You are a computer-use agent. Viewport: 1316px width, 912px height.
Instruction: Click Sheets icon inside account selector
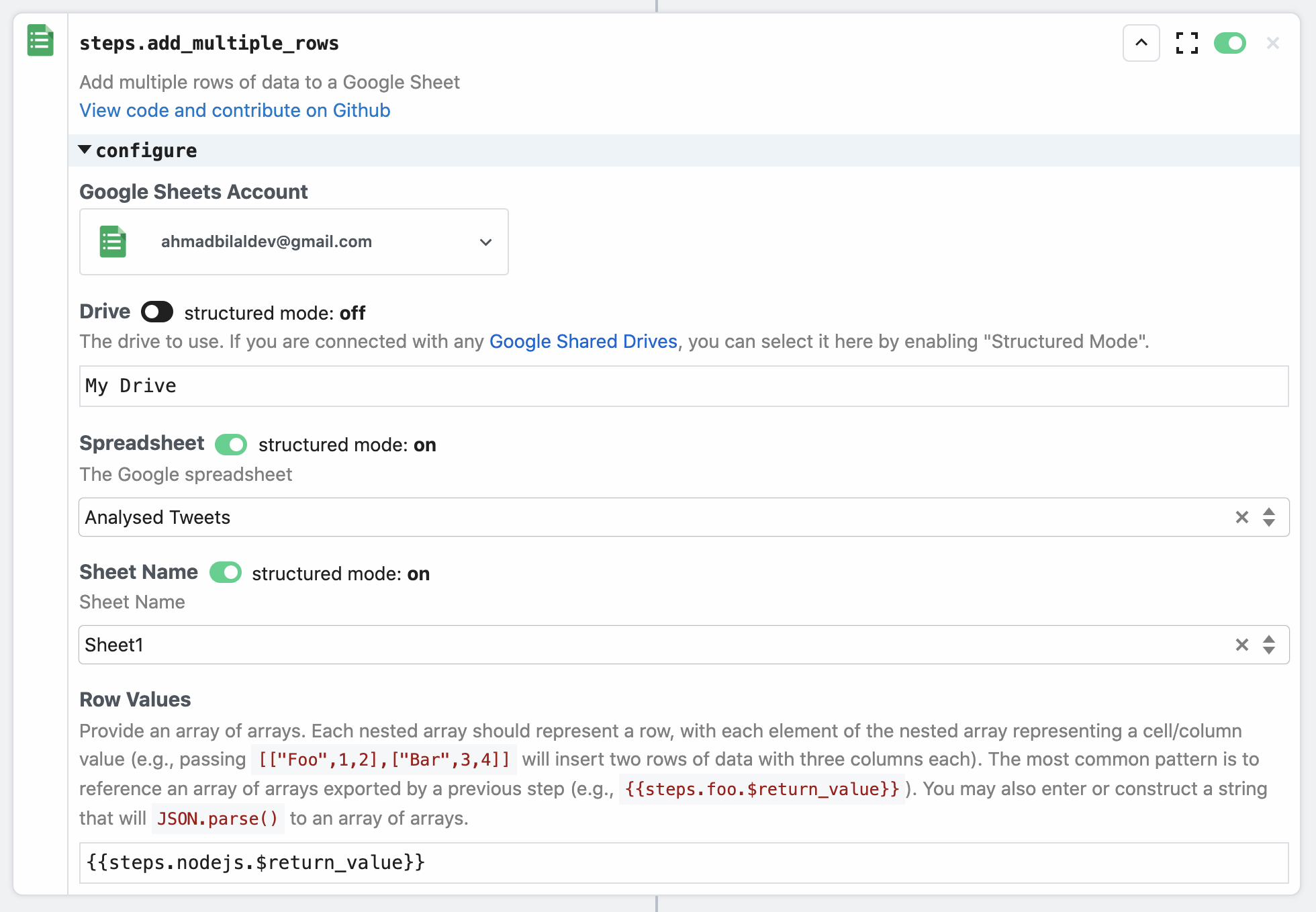coord(113,242)
